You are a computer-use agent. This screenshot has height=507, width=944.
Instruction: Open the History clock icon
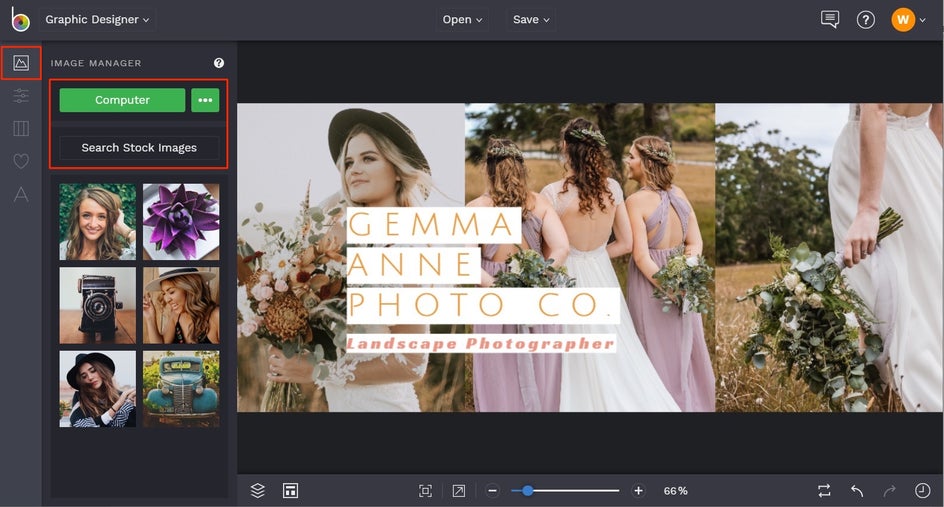[x=922, y=490]
